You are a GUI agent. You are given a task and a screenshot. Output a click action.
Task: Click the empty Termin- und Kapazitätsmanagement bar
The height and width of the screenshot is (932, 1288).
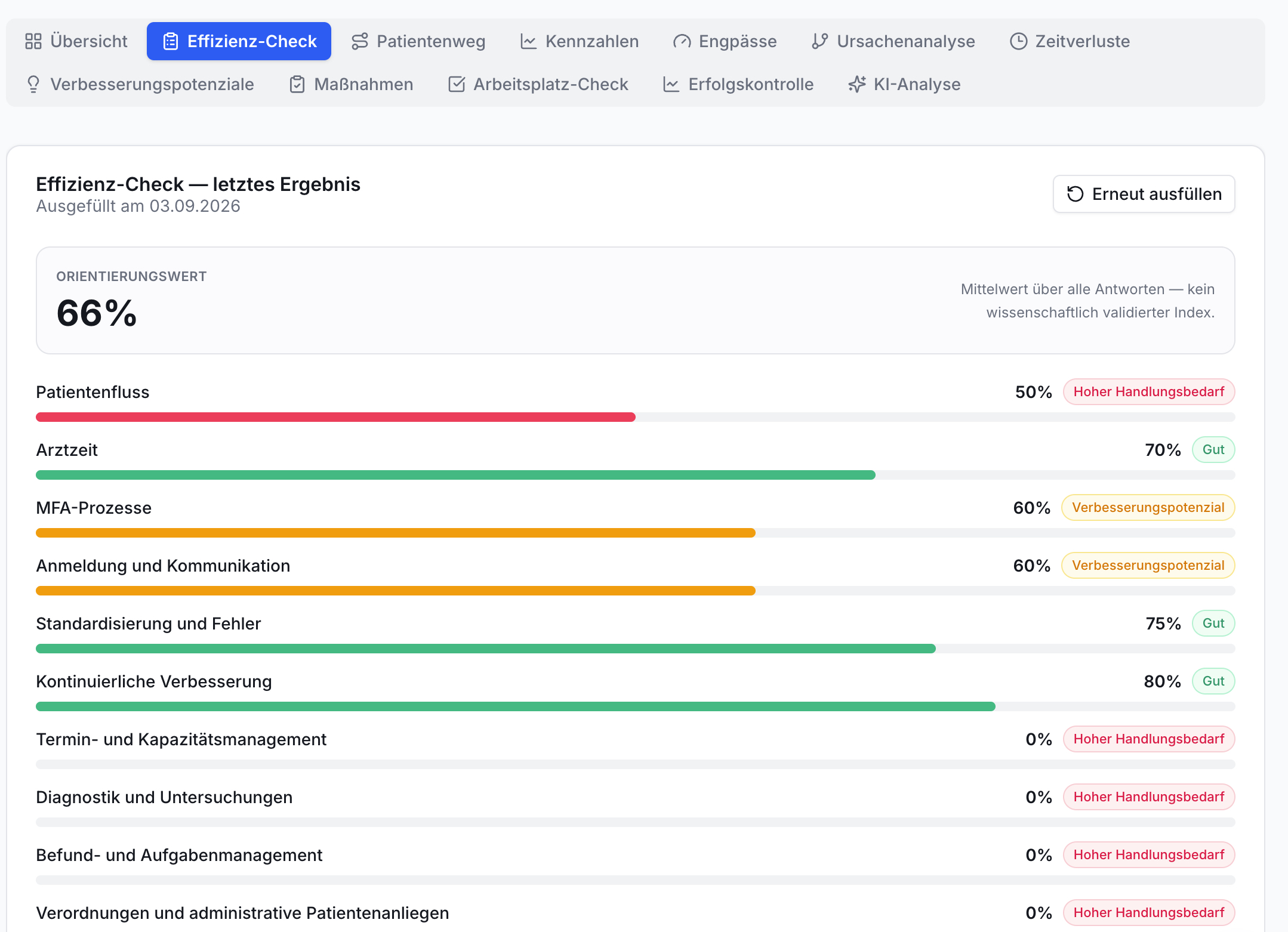tap(636, 764)
